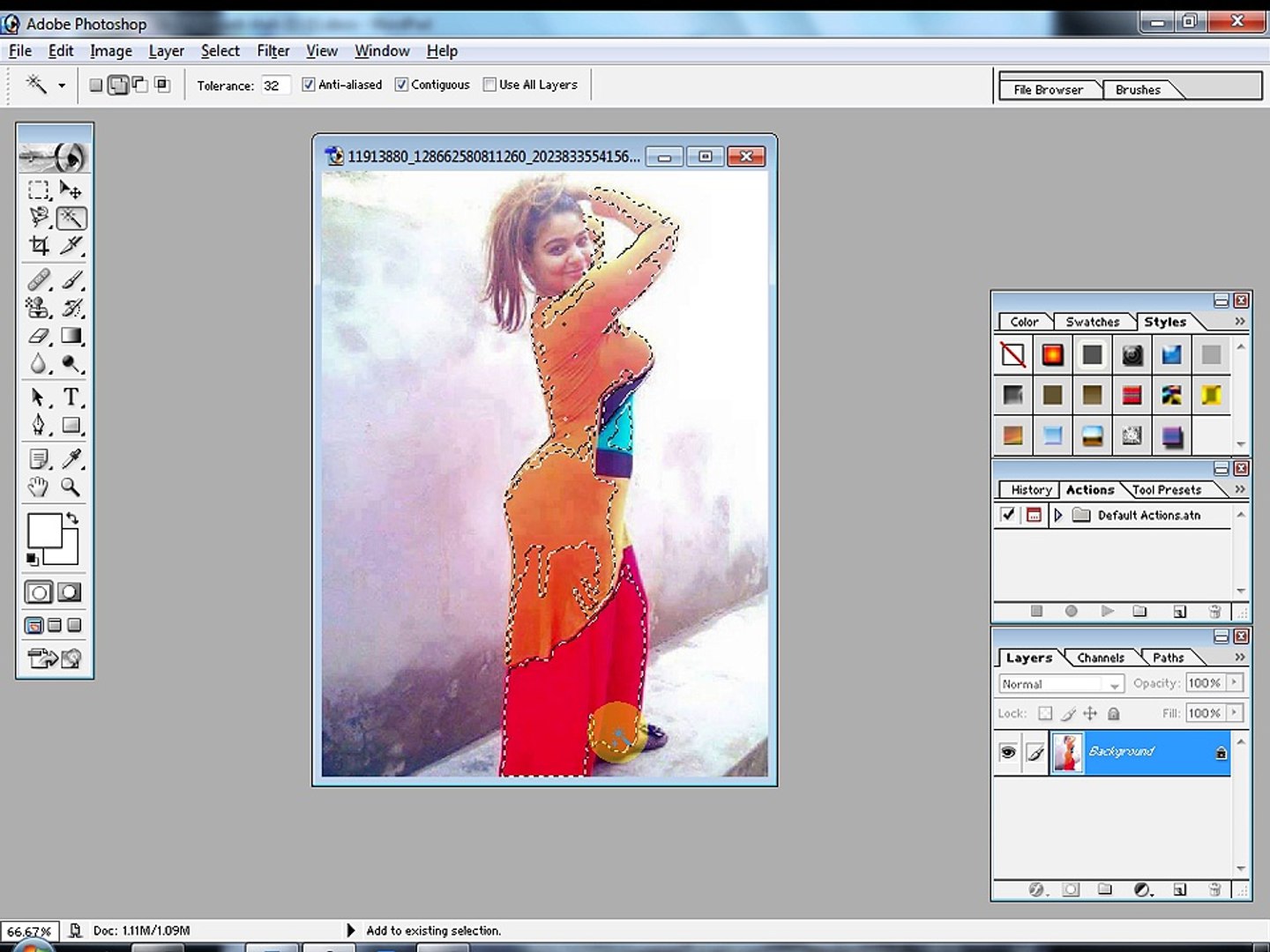The image size is (1270, 952).
Task: Click the foreground color swatch
Action: click(44, 531)
